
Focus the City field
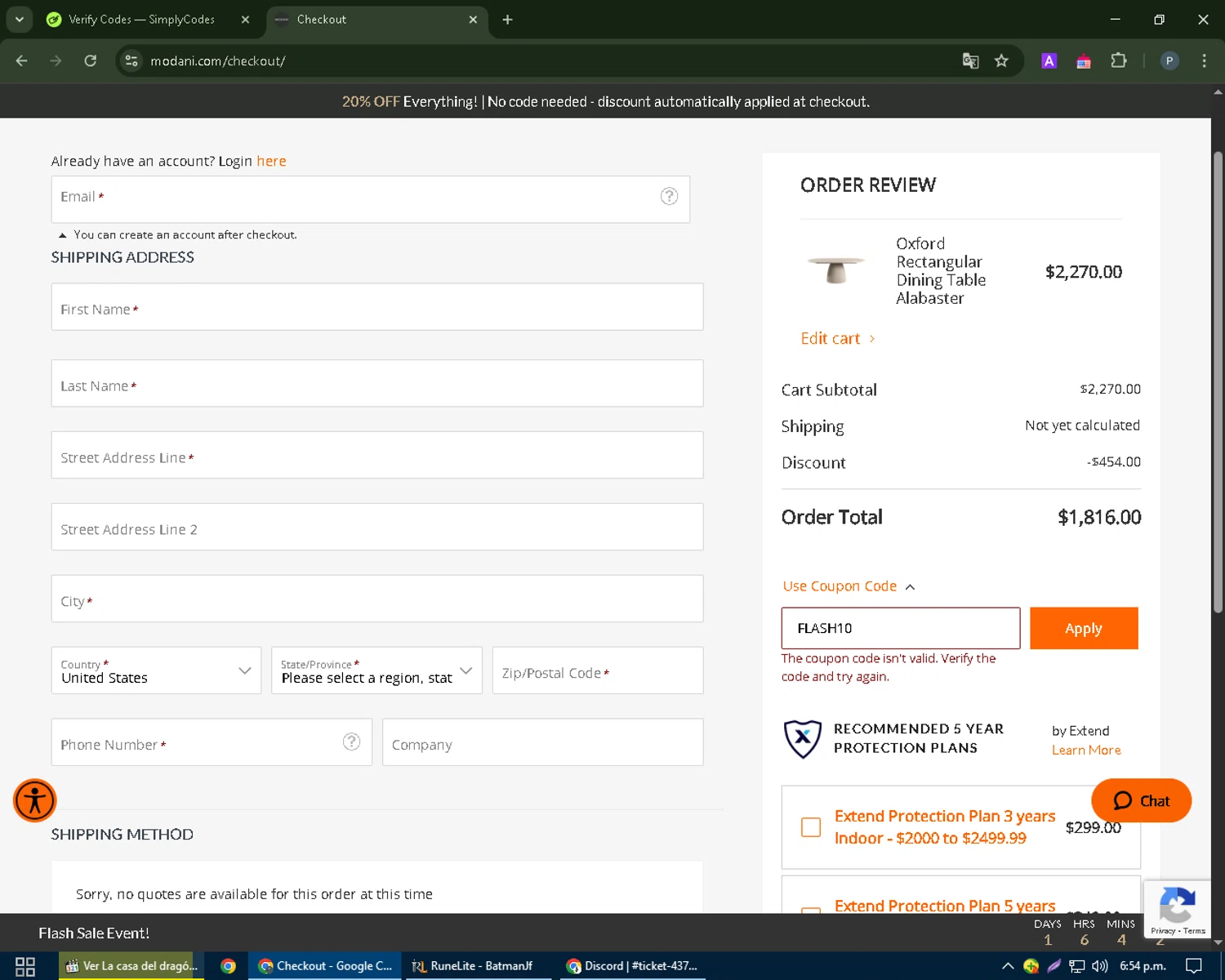[x=377, y=599]
